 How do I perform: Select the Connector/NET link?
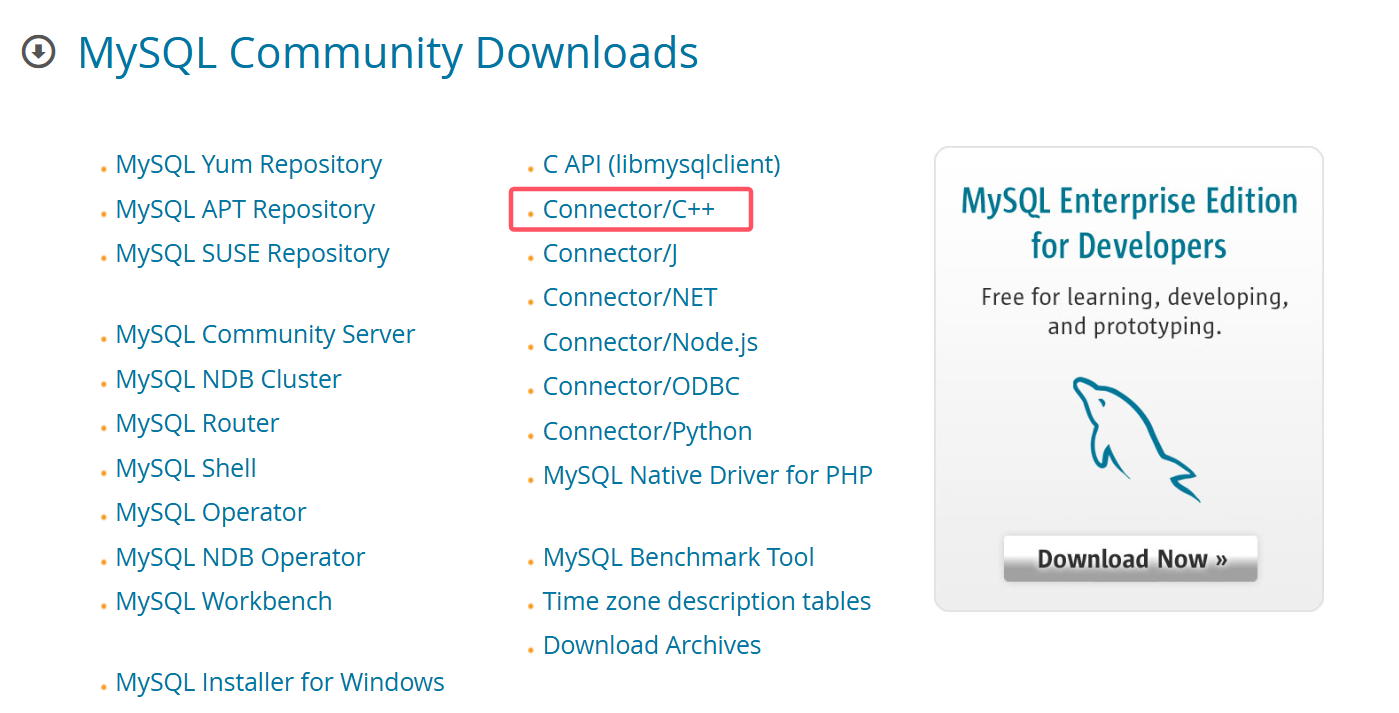coord(630,297)
